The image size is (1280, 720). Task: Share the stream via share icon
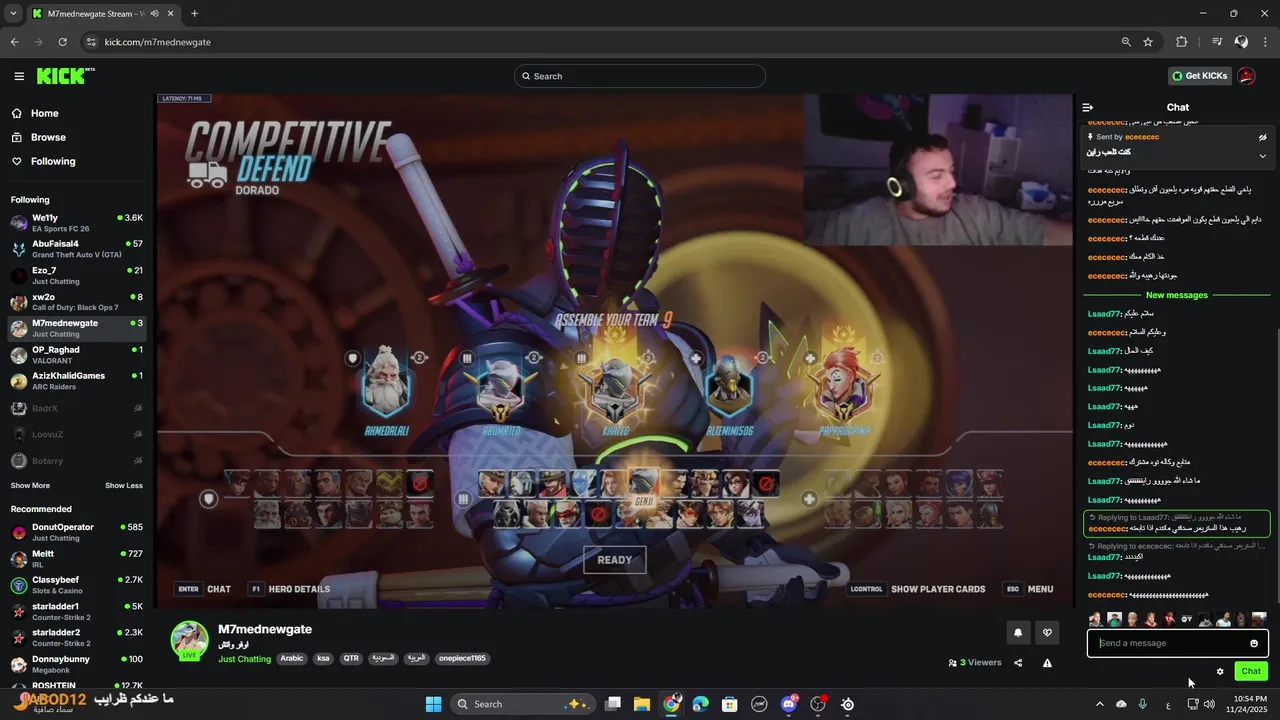1018,662
